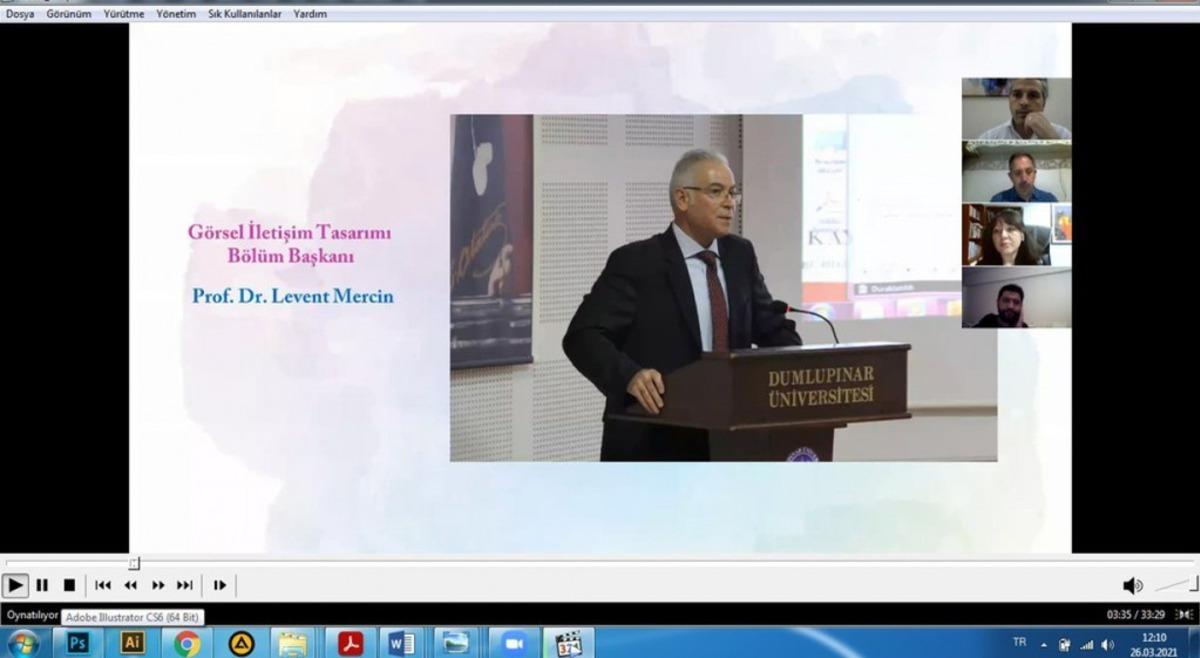Click the fast-forward (increase speed) icon
This screenshot has width=1200, height=658.
[x=158, y=585]
